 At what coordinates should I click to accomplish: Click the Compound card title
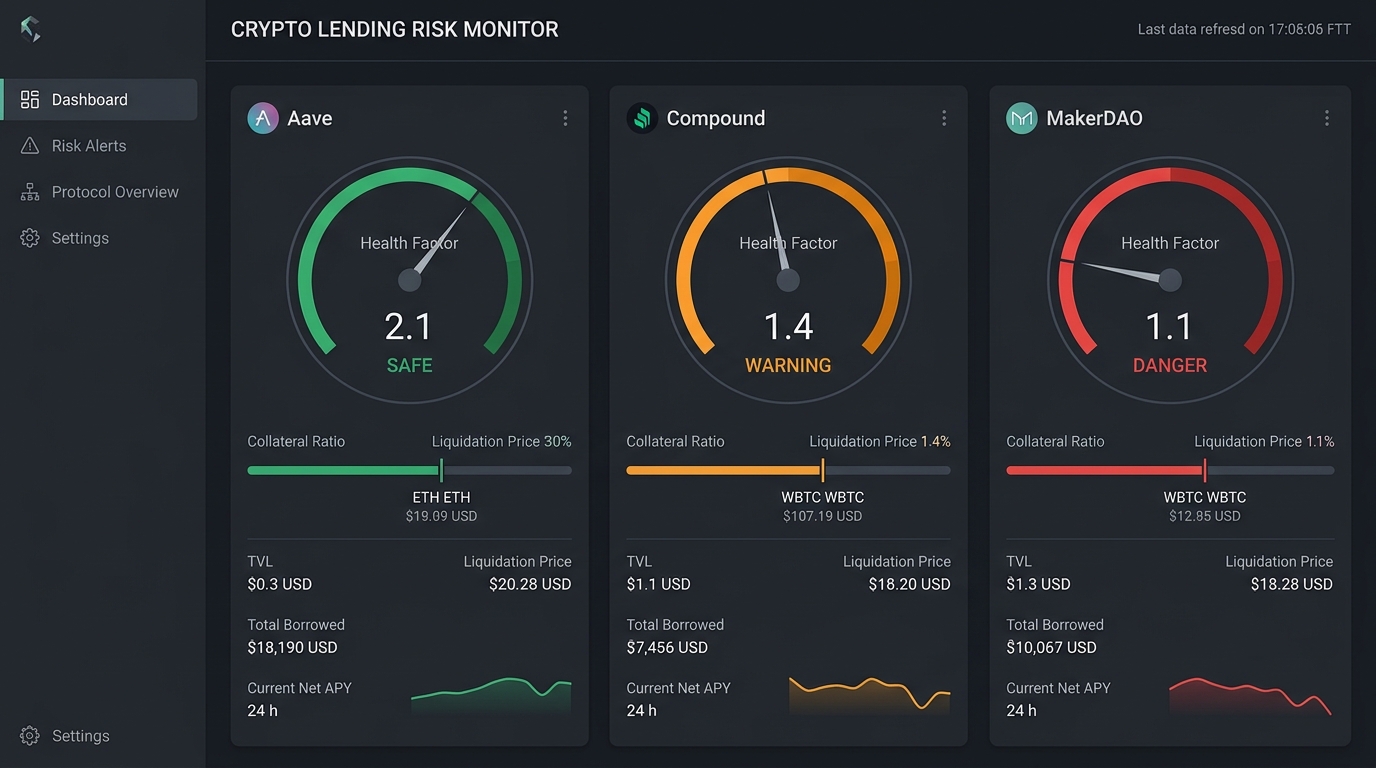pyautogui.click(x=716, y=118)
